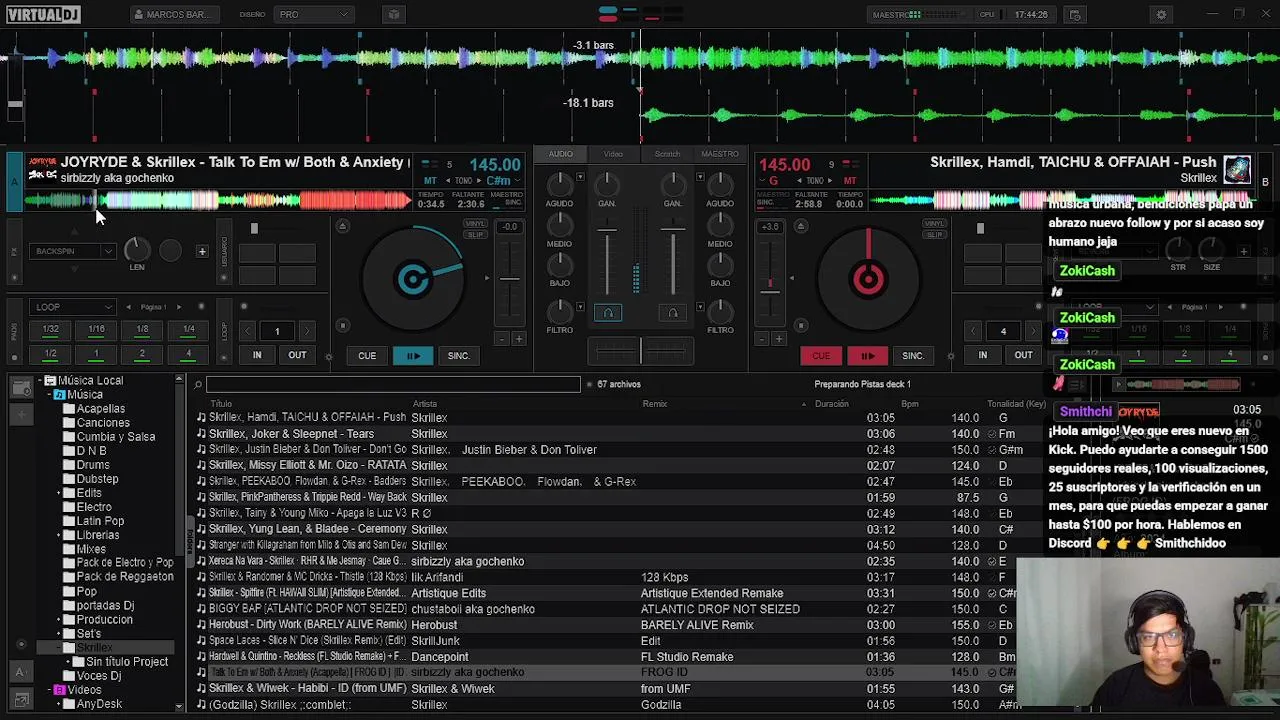This screenshot has height=720, width=1280.
Task: Set loop IN point on the left deck
Action: point(257,356)
